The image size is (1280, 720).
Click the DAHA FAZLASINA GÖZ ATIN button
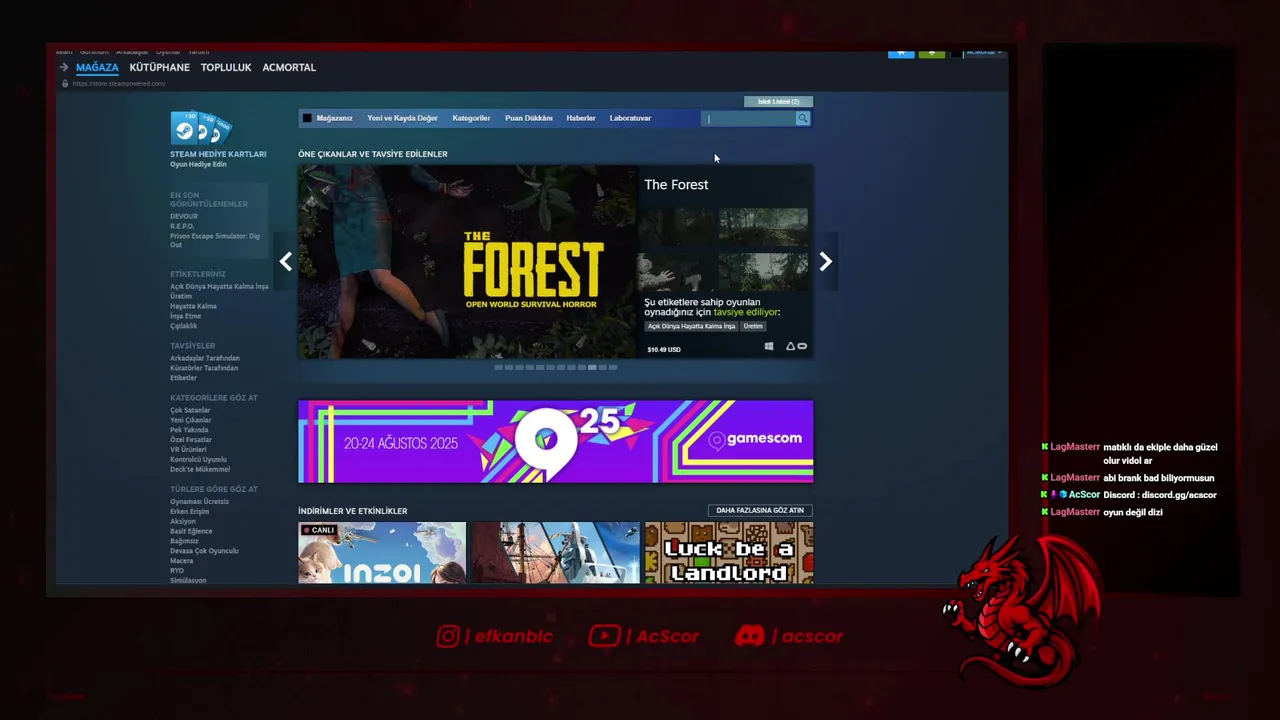point(760,510)
